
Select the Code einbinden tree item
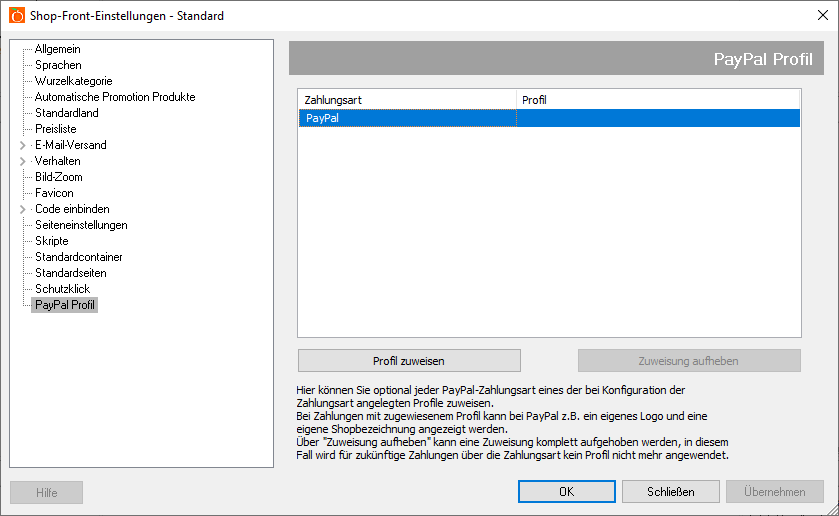point(72,209)
